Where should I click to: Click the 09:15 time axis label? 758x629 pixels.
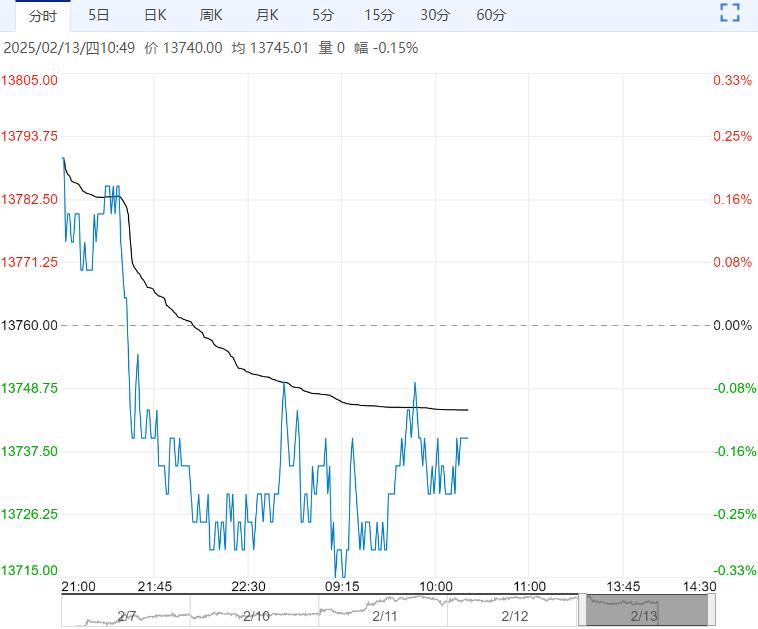(342, 586)
